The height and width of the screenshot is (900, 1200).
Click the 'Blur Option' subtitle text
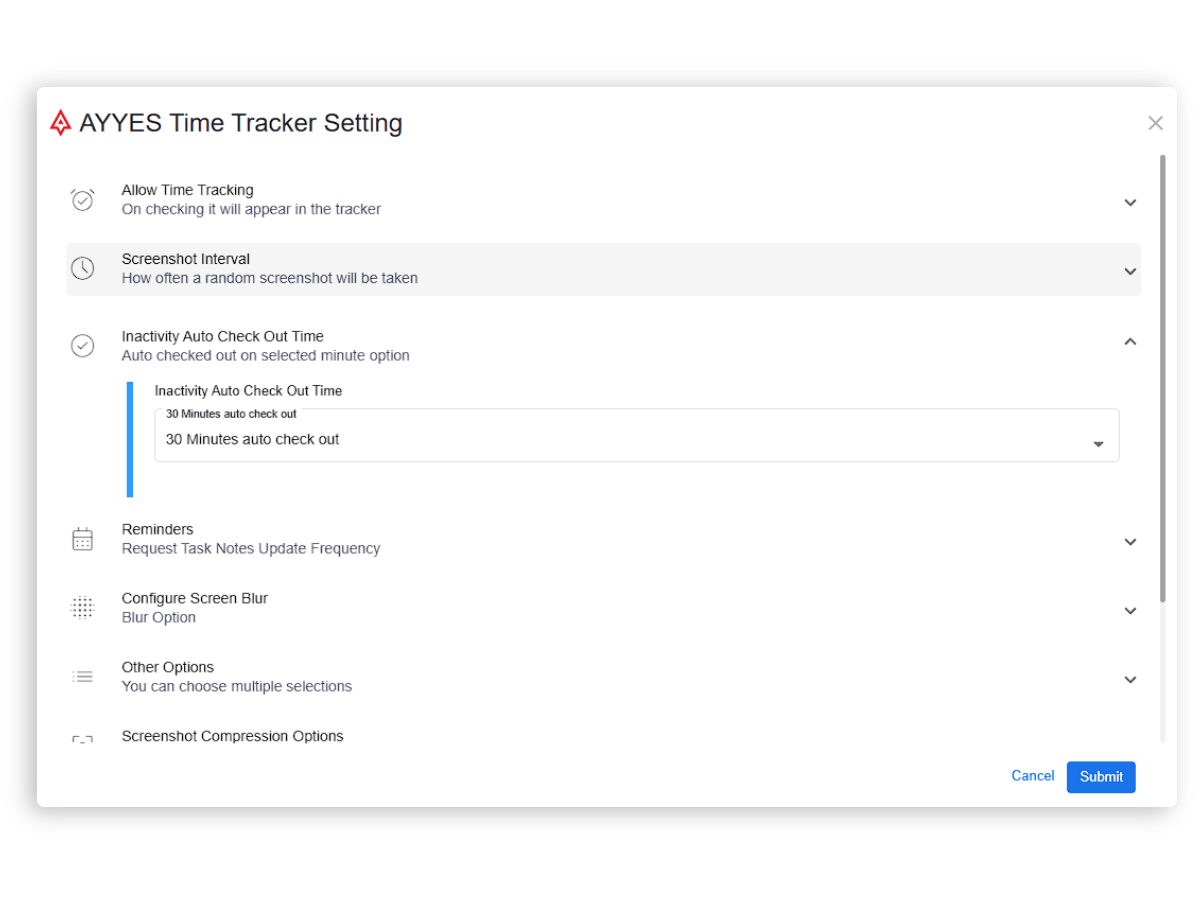coord(159,617)
